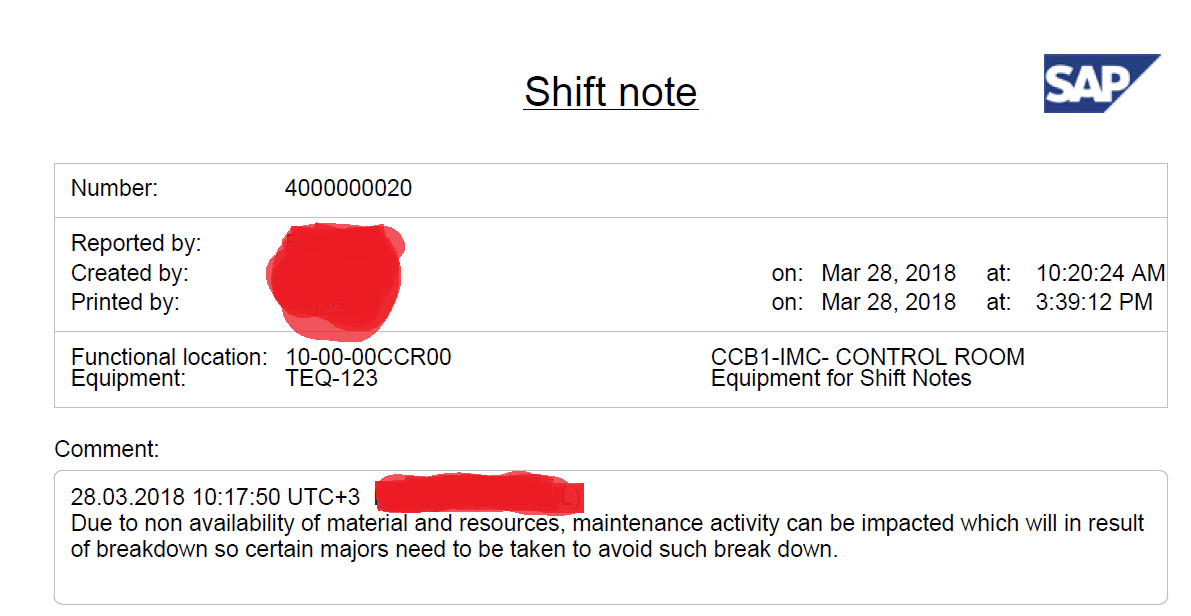
Task: Select the shift note number 4000000020
Action: pos(348,188)
